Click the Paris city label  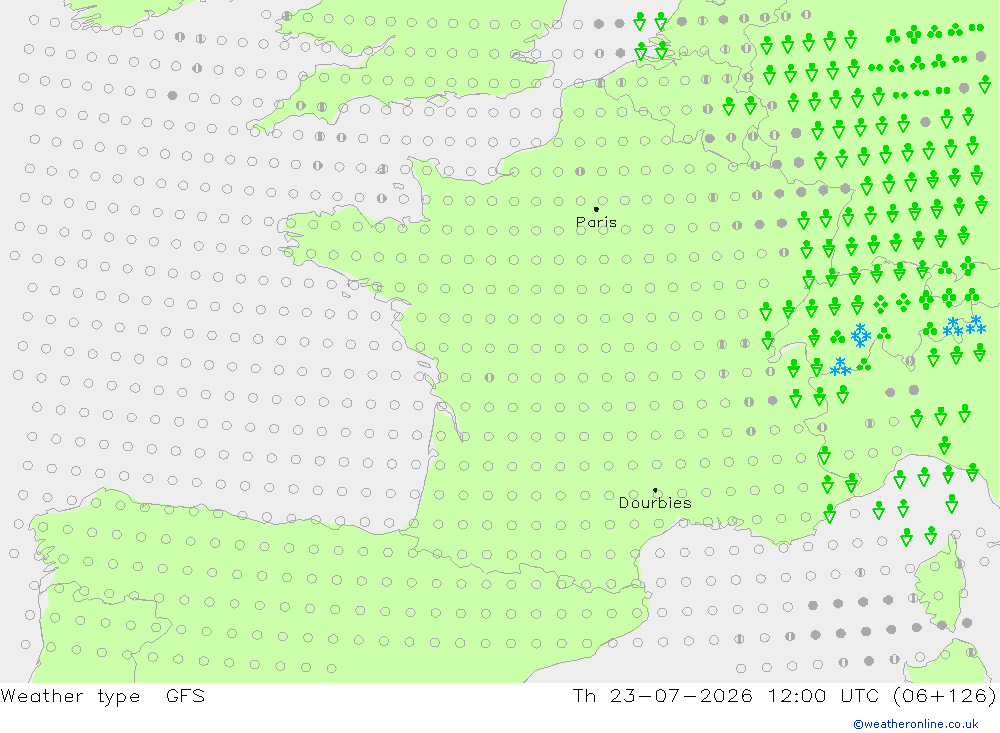(x=596, y=222)
